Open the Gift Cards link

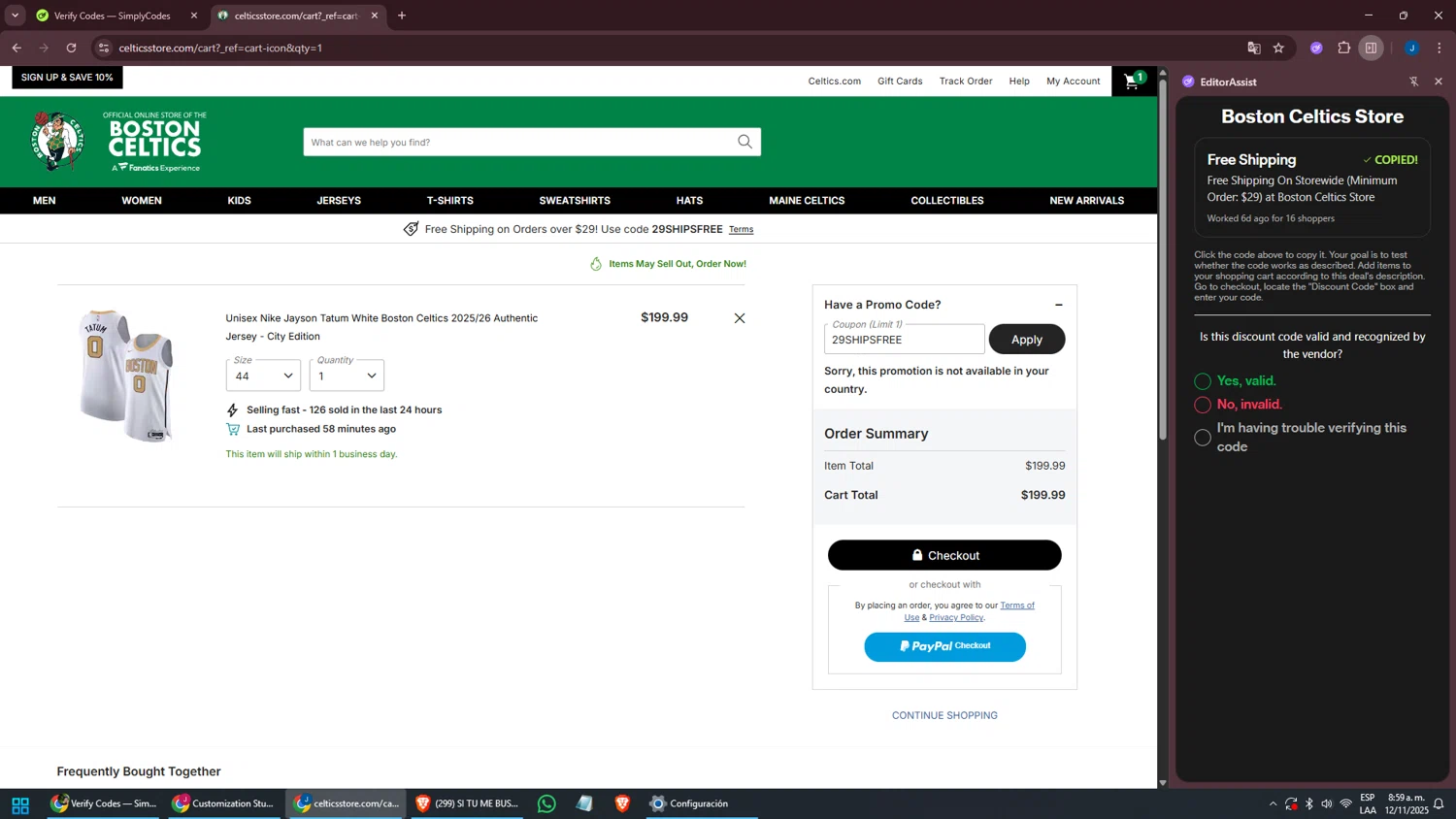click(x=900, y=82)
